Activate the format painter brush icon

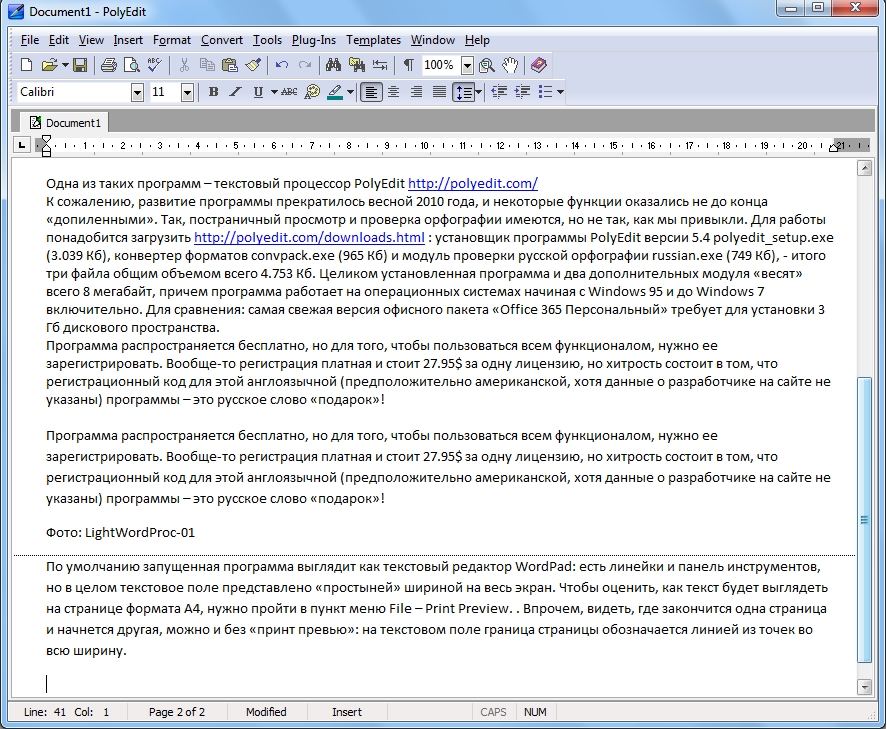(253, 65)
